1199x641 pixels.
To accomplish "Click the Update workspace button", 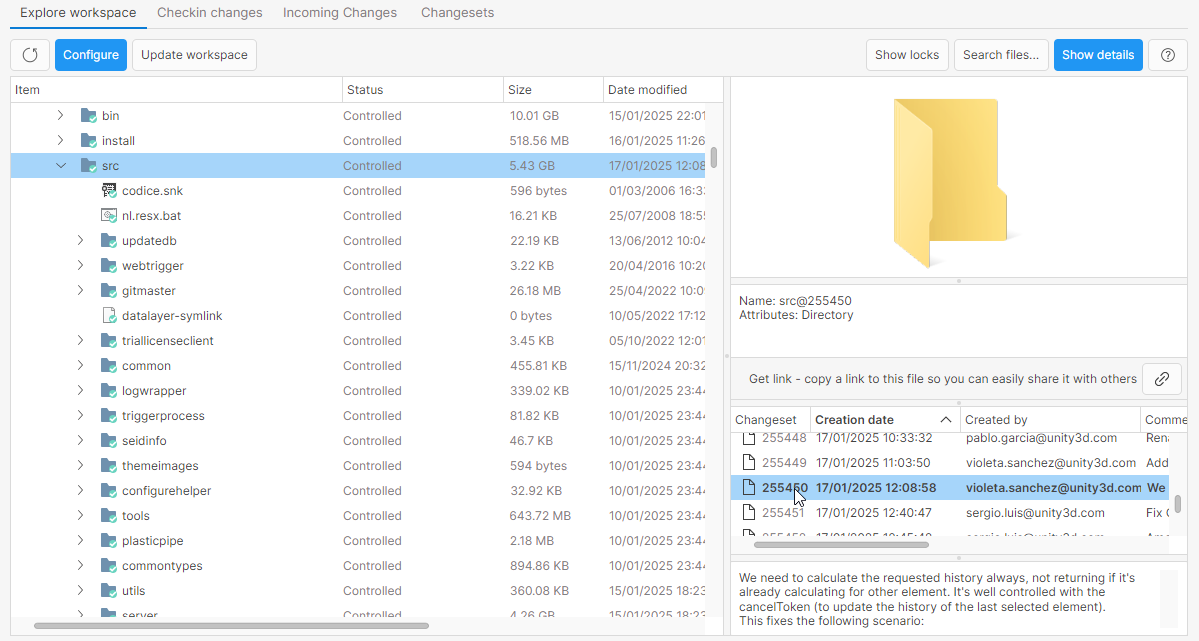I will pyautogui.click(x=194, y=55).
